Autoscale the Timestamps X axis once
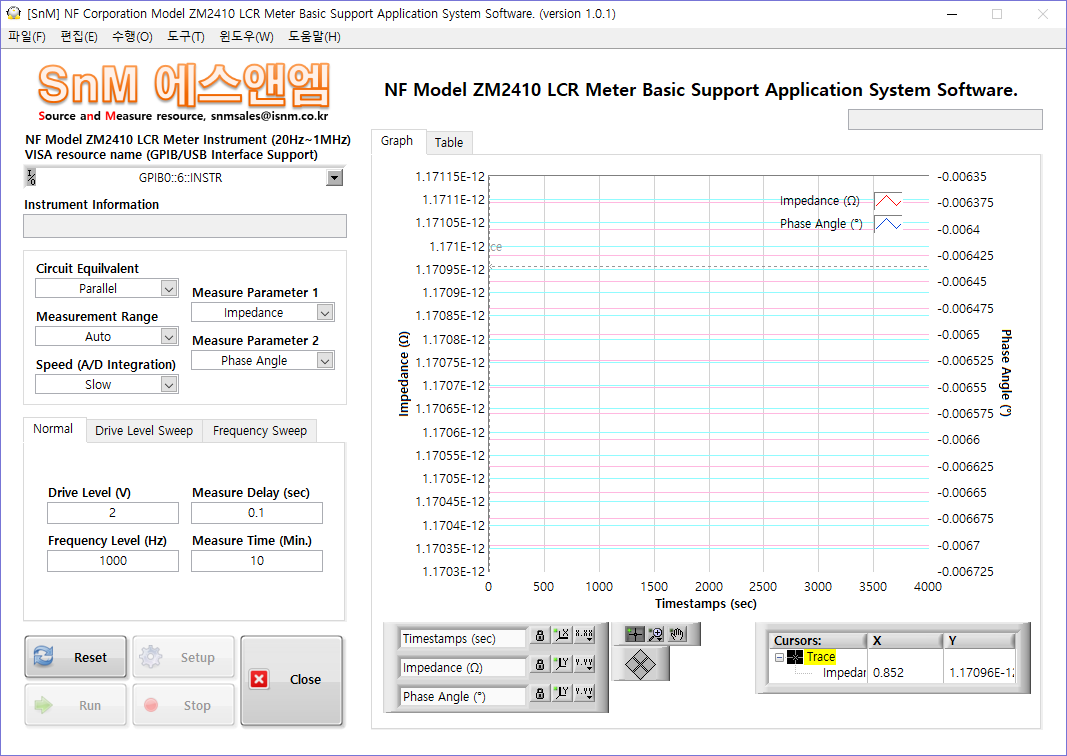 click(561, 636)
